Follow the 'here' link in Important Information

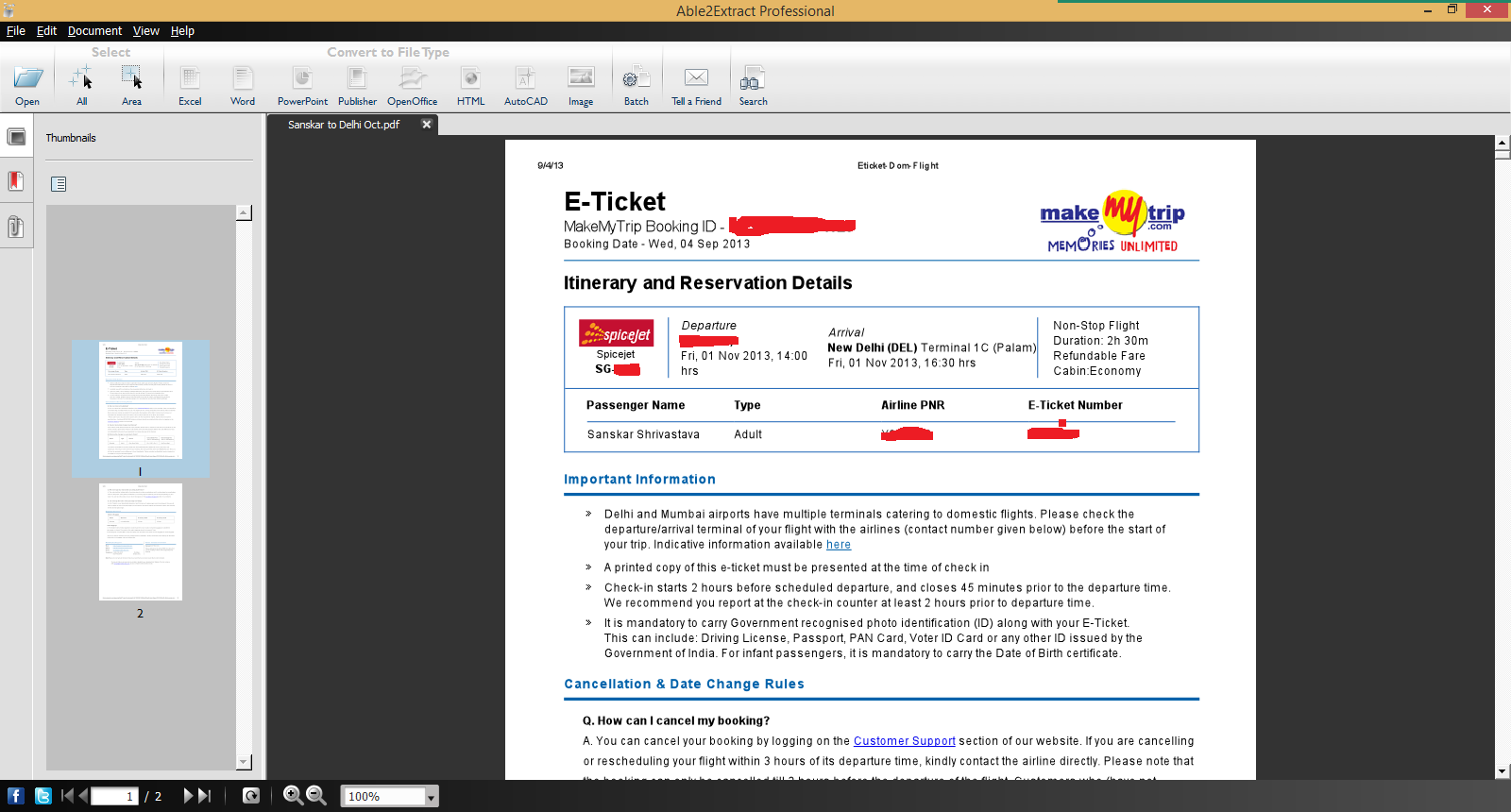point(839,545)
